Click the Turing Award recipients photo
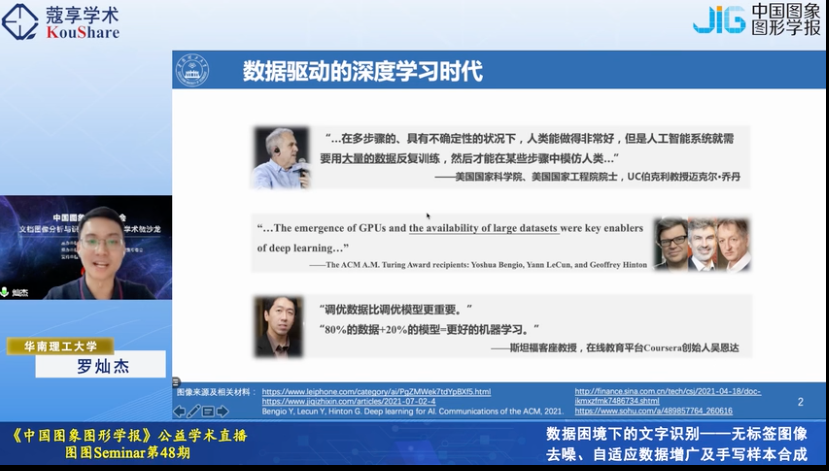 click(x=702, y=244)
